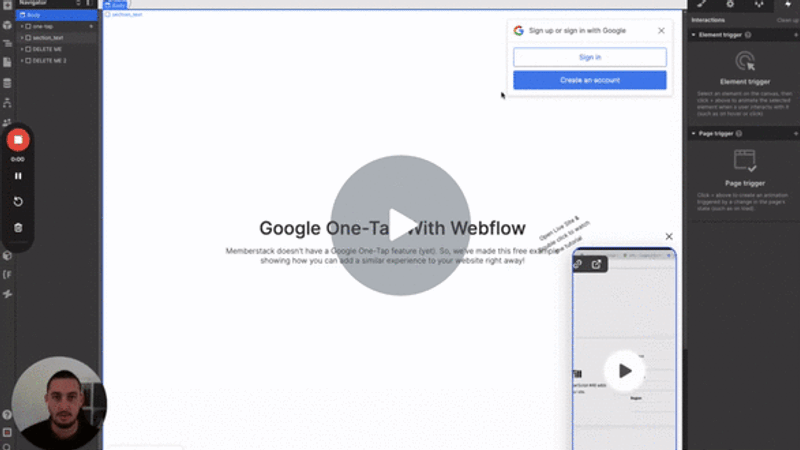Screen dimensions: 800x450
Task: Click the Google One-Tap With Webflow heading
Action: point(392,228)
